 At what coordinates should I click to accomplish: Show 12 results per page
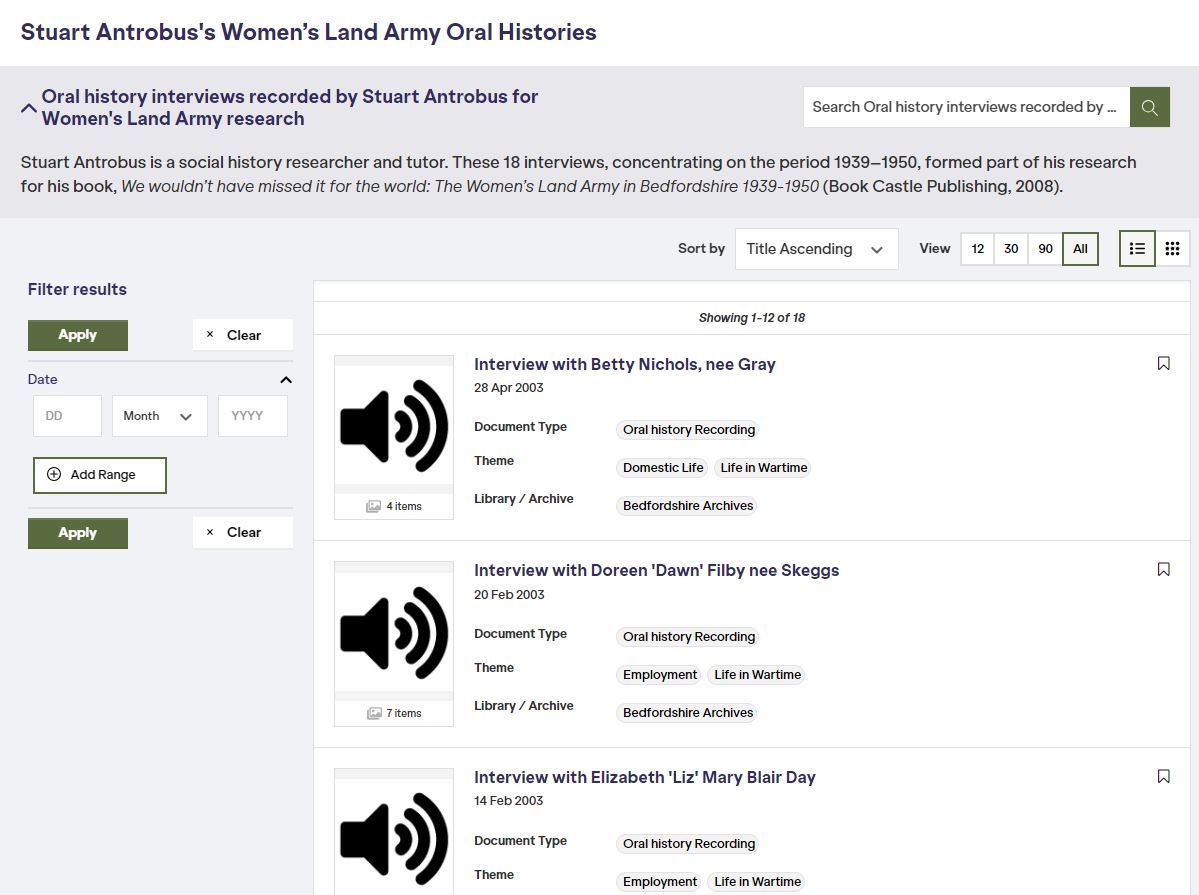[977, 249]
